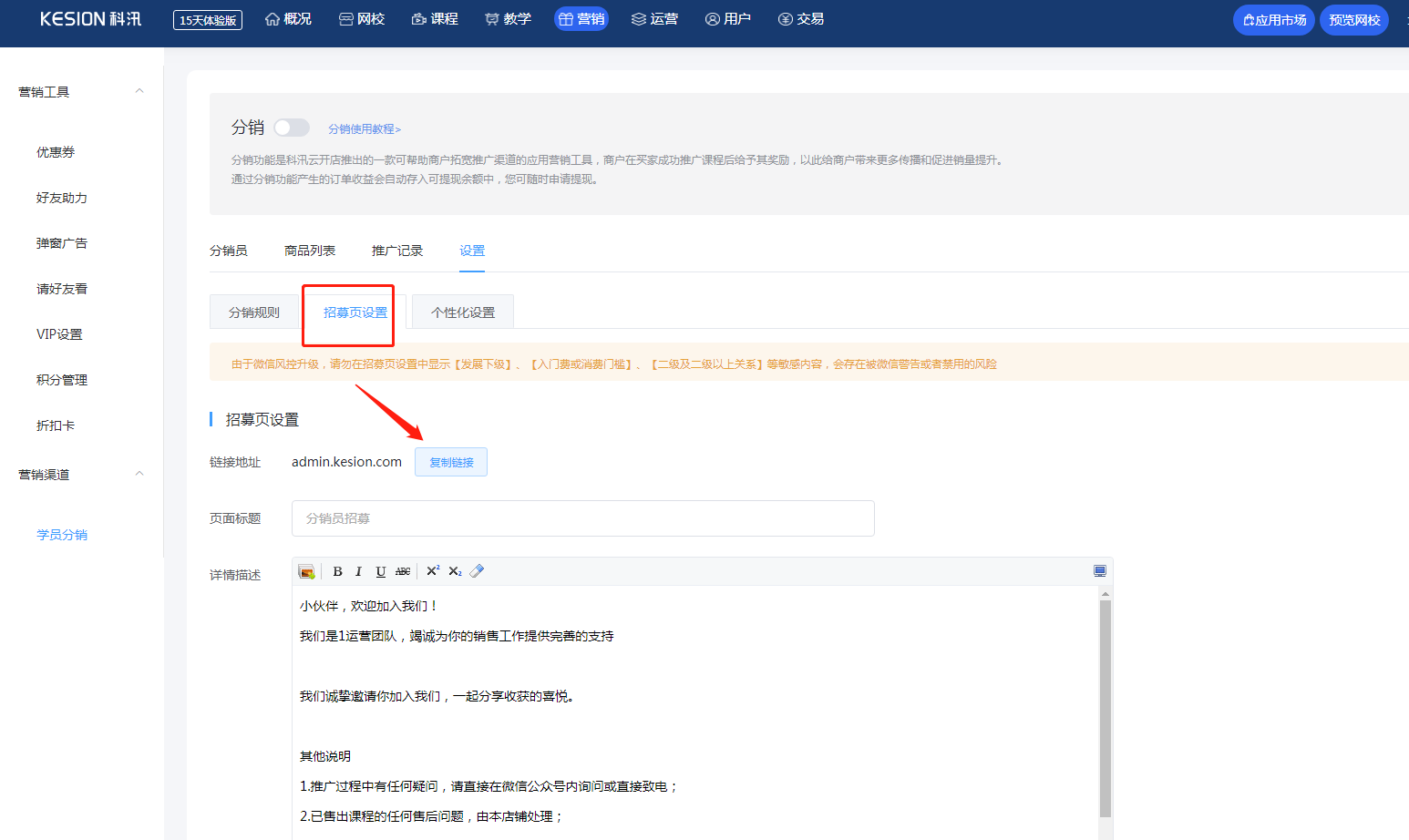Viewport: 1409px width, 840px height.
Task: Apply underline formatting in editor
Action: [380, 571]
